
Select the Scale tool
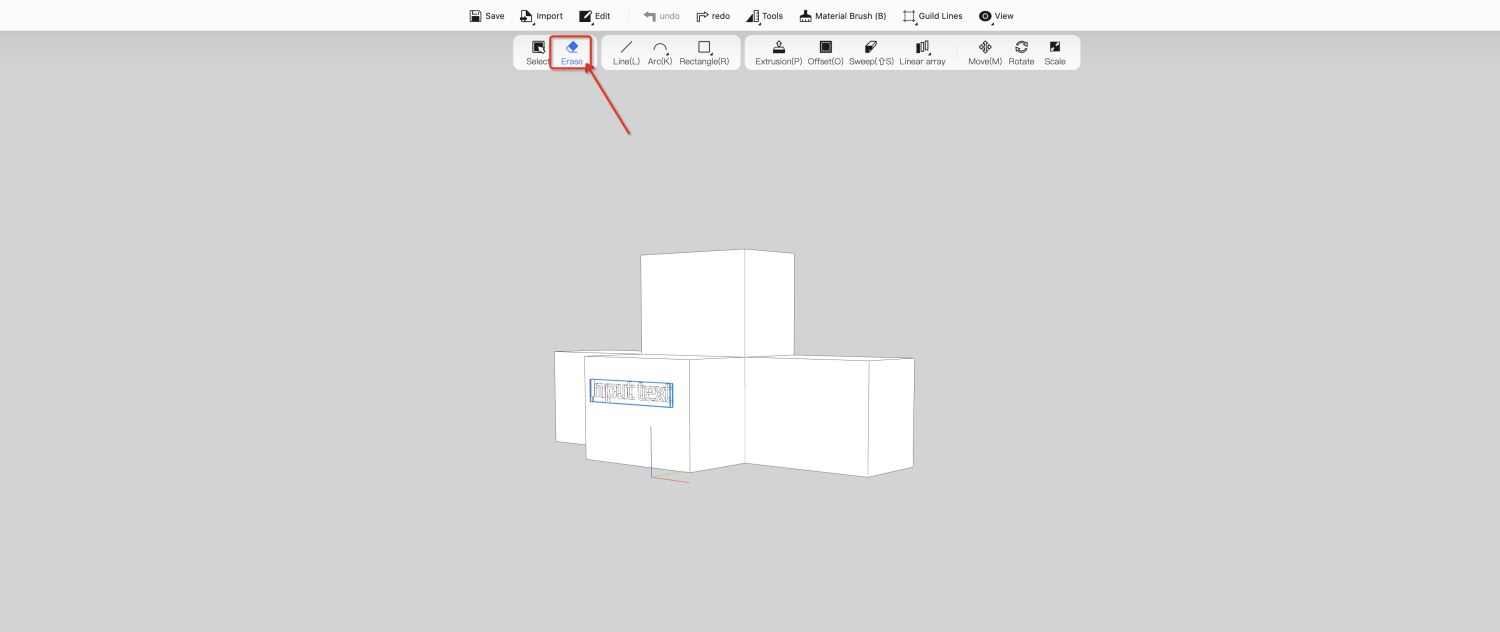pos(1055,53)
